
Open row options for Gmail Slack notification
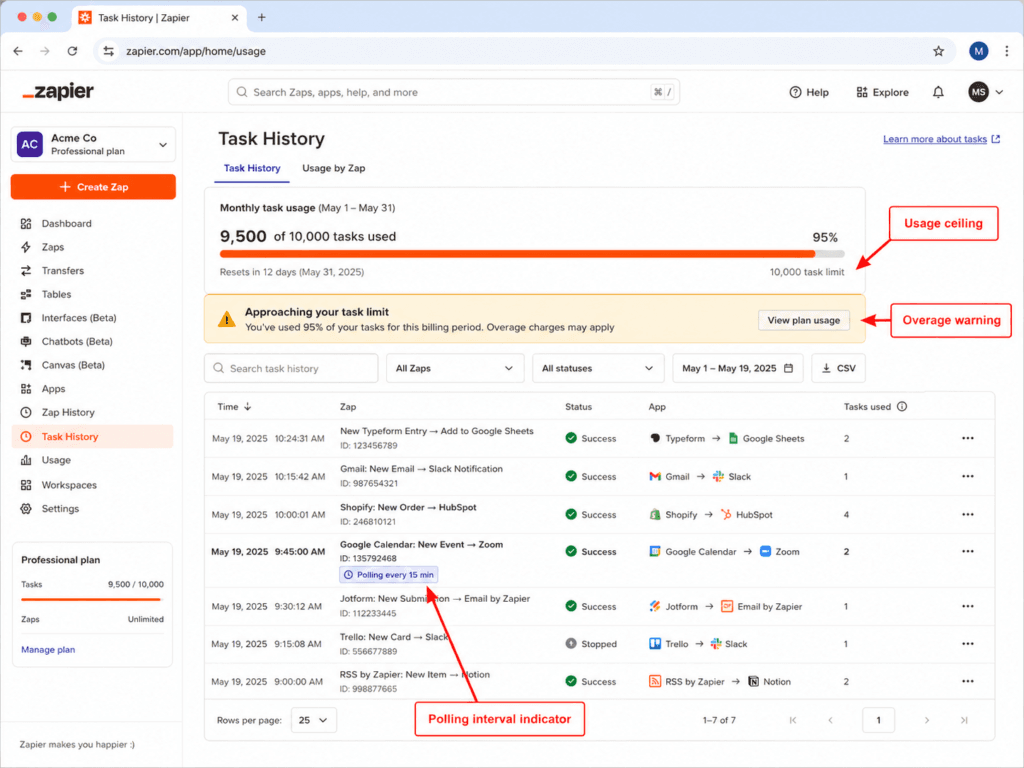coord(967,476)
